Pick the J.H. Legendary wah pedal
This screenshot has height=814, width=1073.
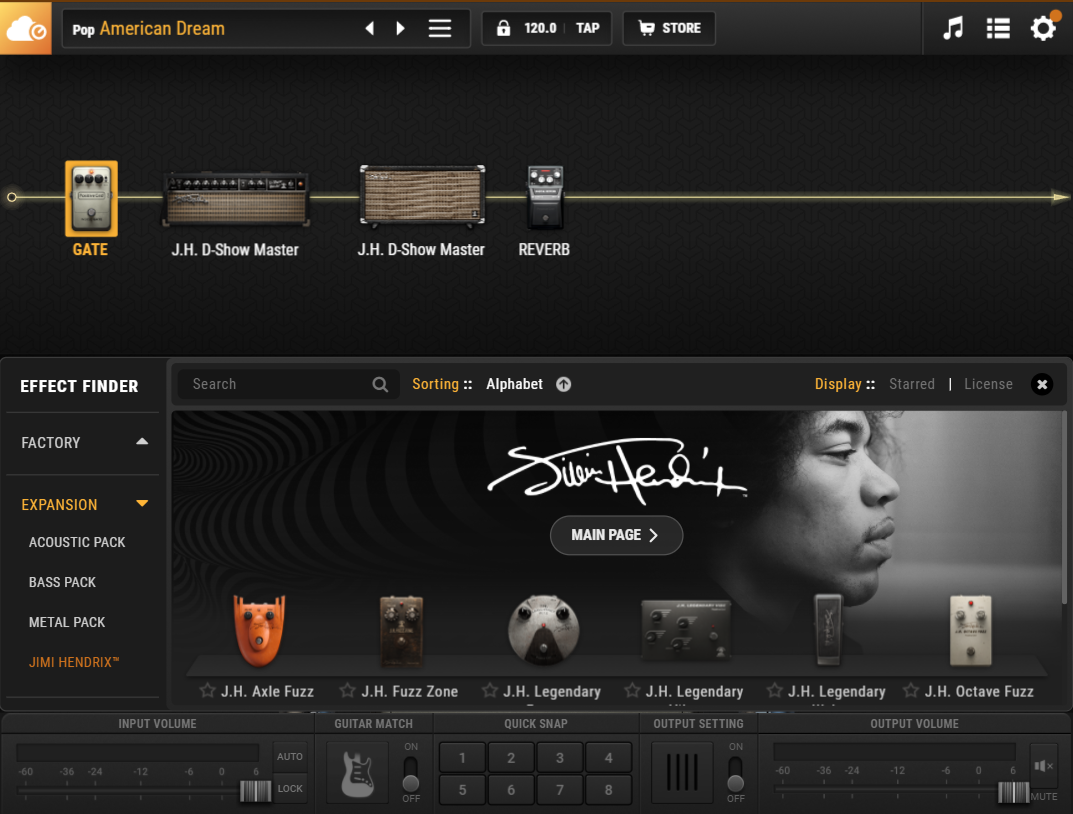[828, 630]
